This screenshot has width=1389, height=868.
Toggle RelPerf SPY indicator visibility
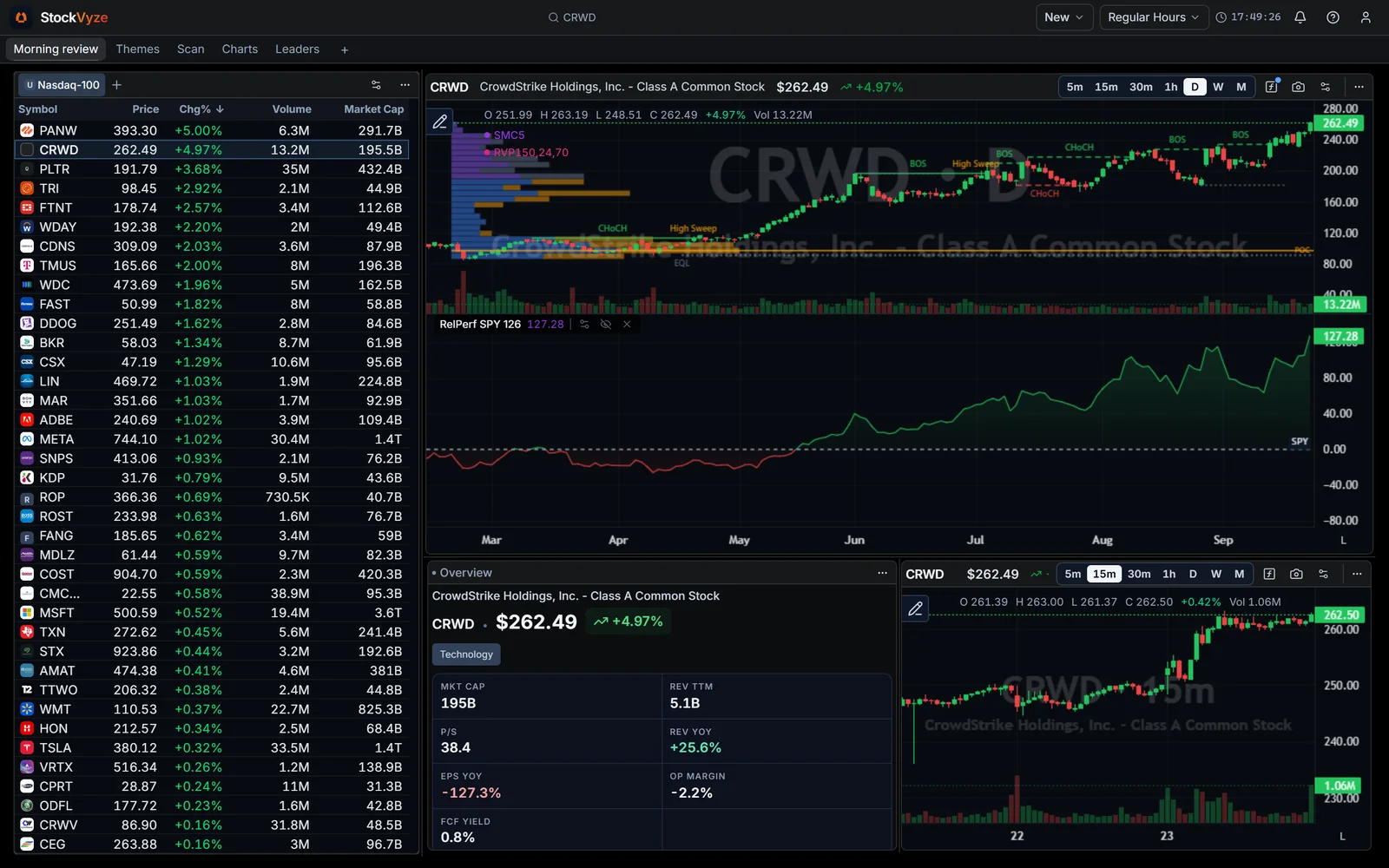click(606, 325)
